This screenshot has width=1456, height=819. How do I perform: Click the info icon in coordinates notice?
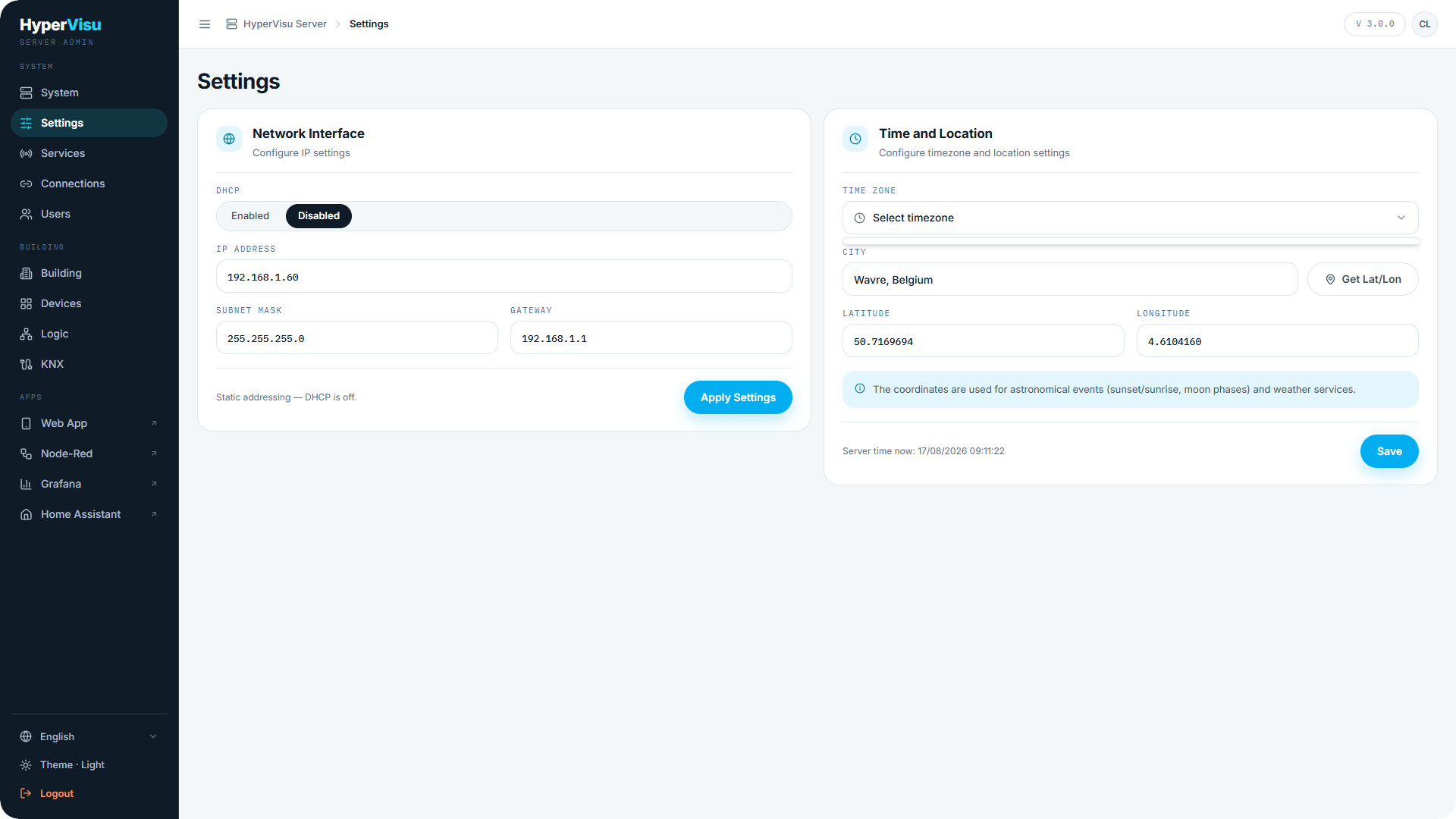860,389
